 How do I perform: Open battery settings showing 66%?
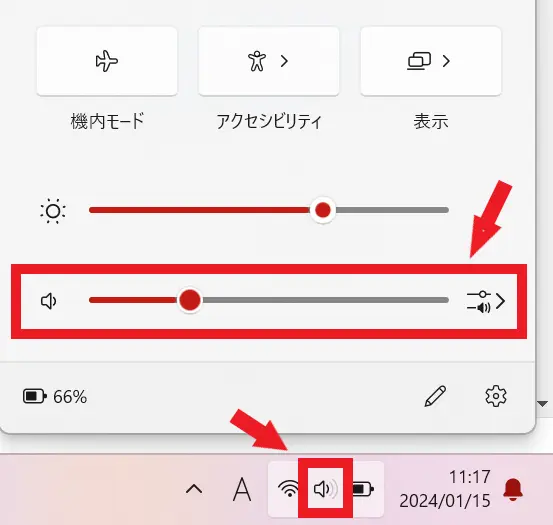tap(55, 396)
